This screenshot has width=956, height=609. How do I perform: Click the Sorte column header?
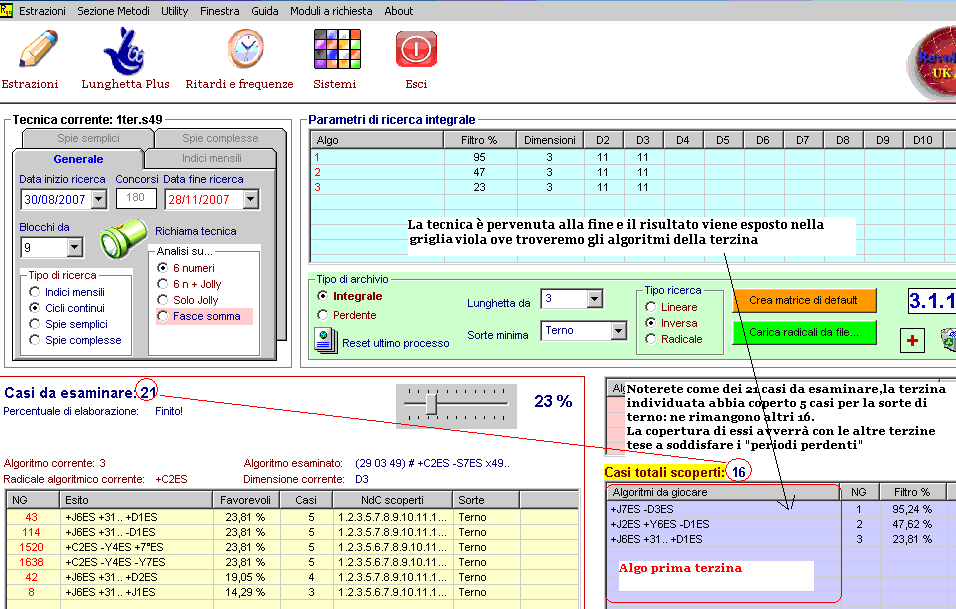tap(485, 500)
